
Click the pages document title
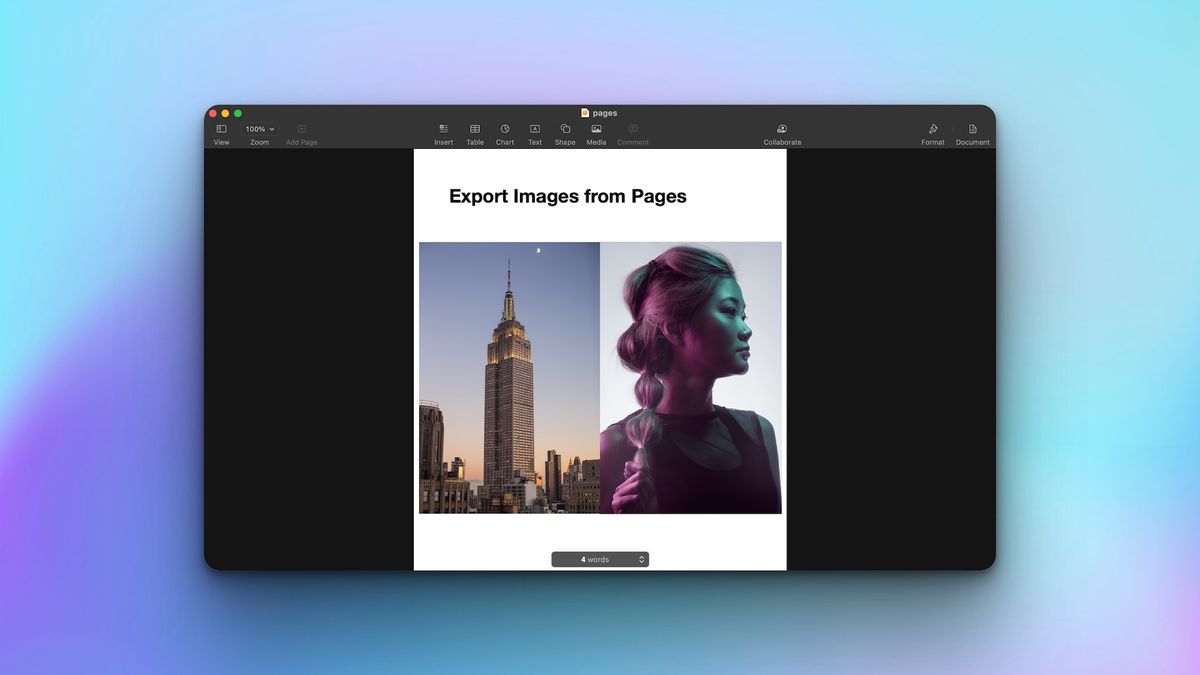click(x=604, y=113)
